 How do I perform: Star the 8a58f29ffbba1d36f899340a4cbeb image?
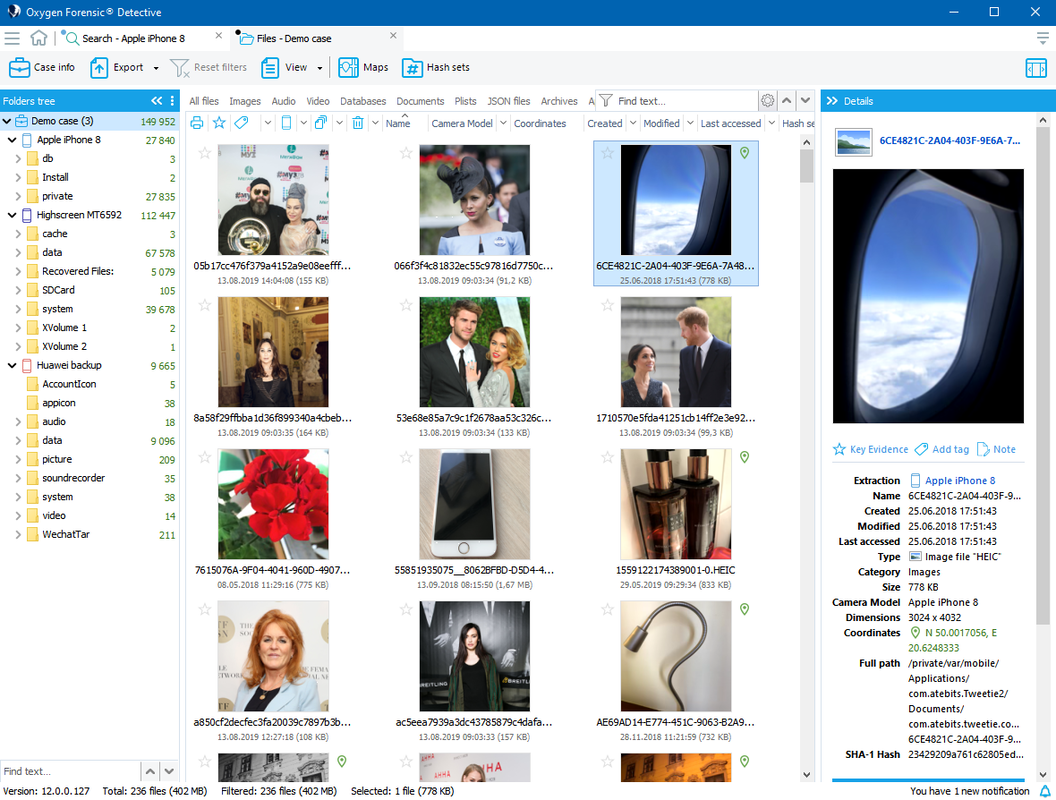click(205, 305)
